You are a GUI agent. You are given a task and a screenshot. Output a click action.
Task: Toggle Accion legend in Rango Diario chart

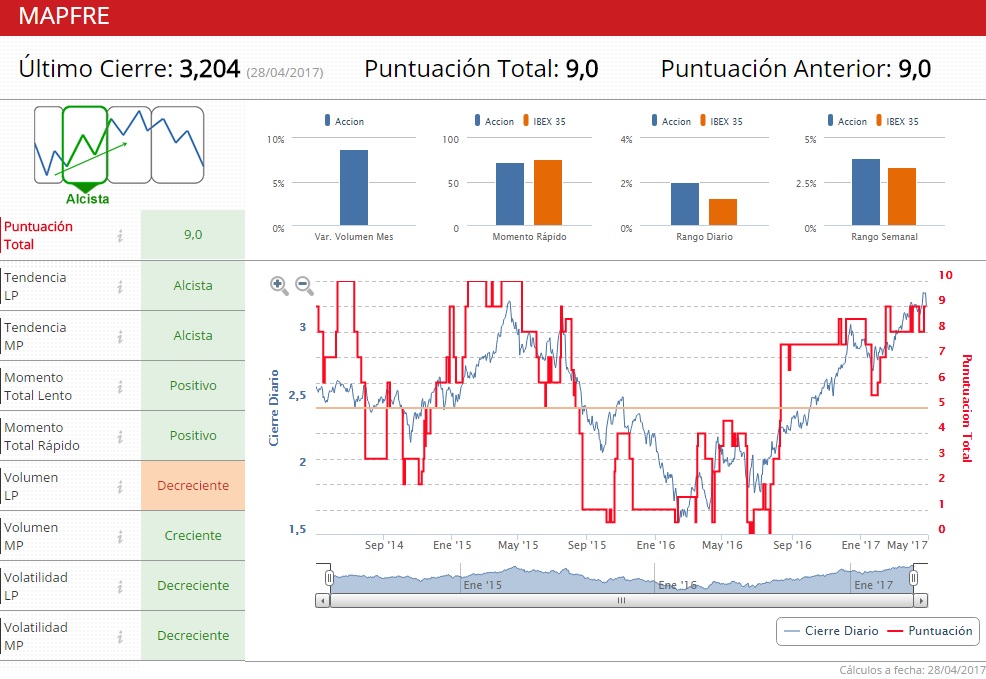click(671, 121)
